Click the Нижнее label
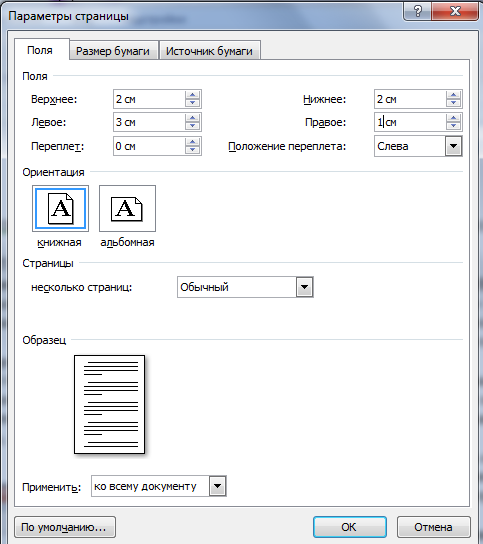Screen dimensions: 483x544 (x=324, y=100)
